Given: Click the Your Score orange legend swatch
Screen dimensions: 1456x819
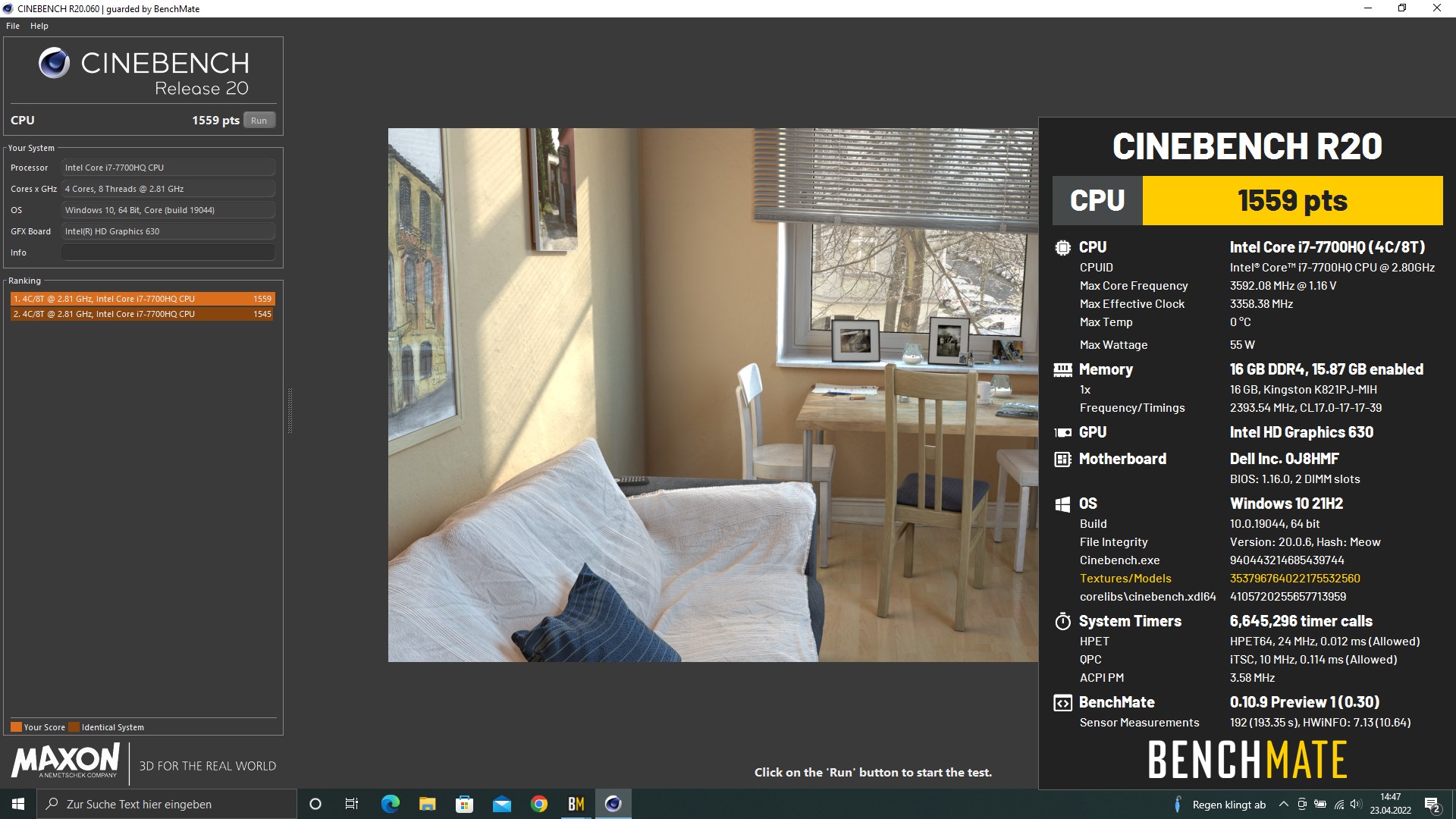Looking at the screenshot, I should tap(16, 727).
